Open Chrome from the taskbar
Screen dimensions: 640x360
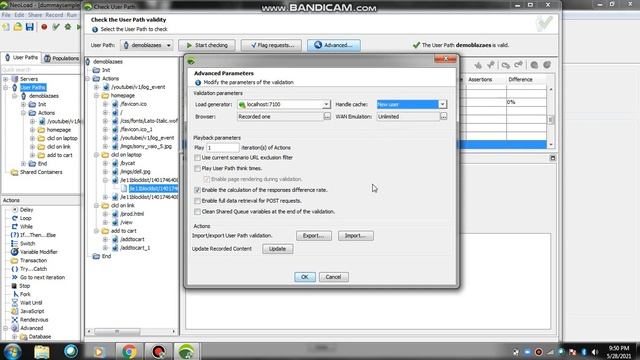click(x=129, y=351)
